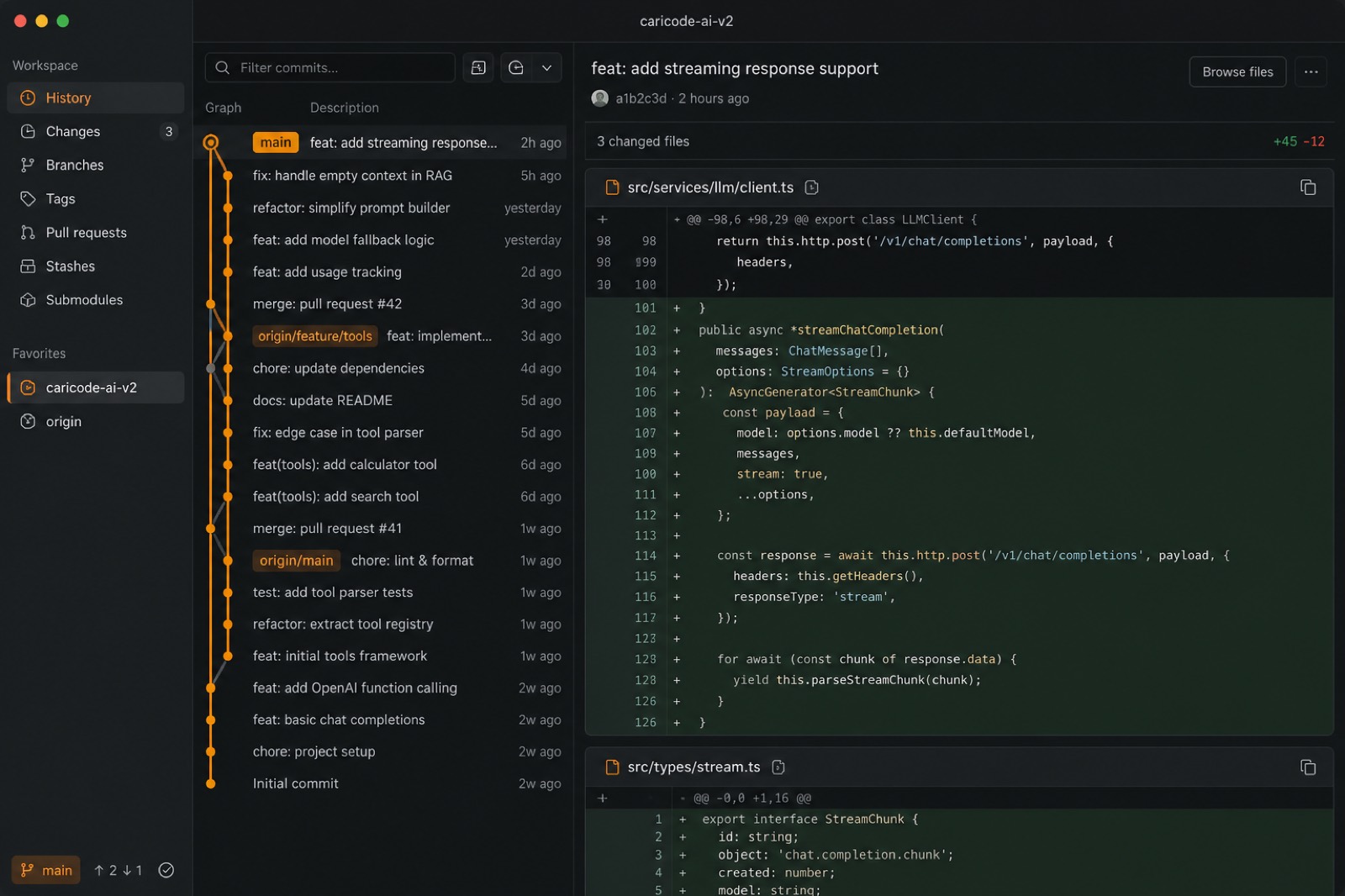Screen dimensions: 1345x896
Task: Click the file icon of src/services/llm/client.ts
Action: (x=613, y=187)
